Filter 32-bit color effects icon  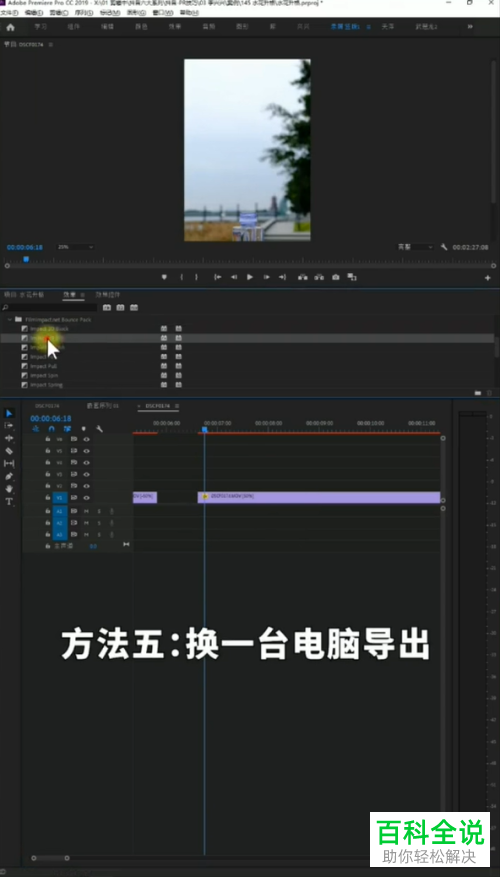(120, 308)
